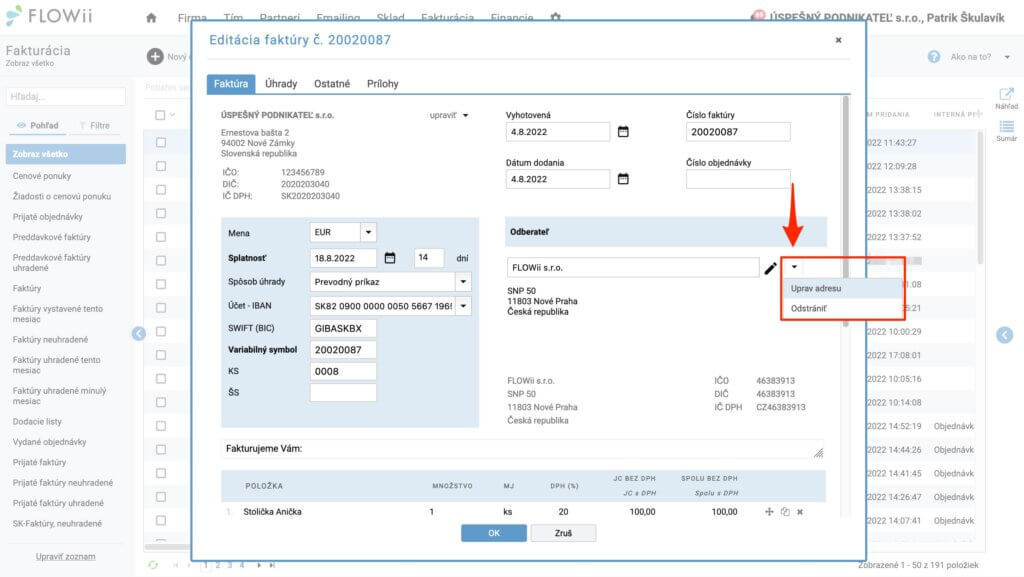This screenshot has width=1024, height=577.
Task: Open Prijaté faktúry in the sidebar
Action: [x=39, y=463]
